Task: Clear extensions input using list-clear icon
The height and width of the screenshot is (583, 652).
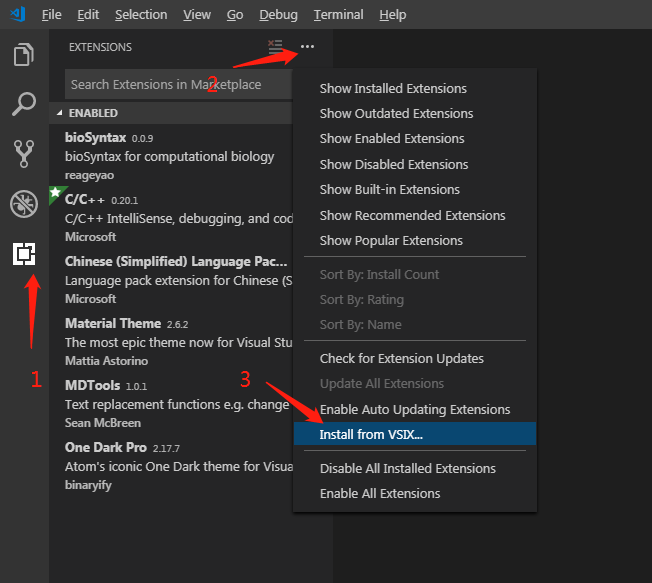Action: click(x=275, y=47)
